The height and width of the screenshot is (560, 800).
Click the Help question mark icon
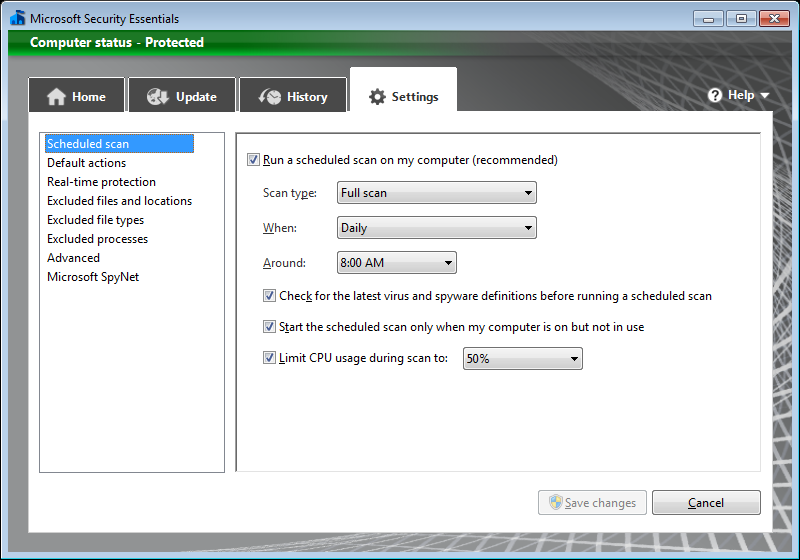[715, 95]
